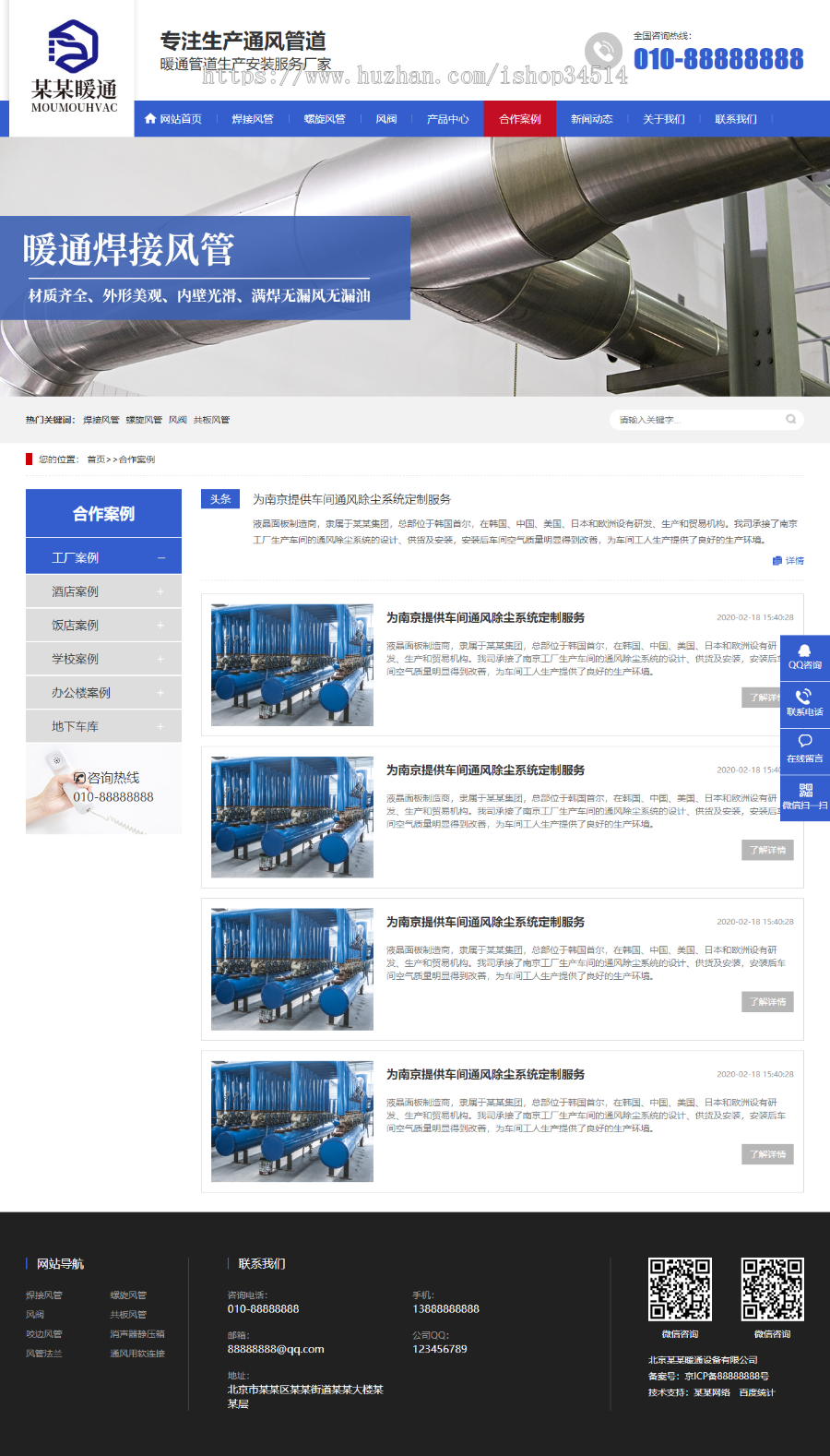Click the home icon next to 网站首页
The height and width of the screenshot is (1456, 830).
[150, 119]
